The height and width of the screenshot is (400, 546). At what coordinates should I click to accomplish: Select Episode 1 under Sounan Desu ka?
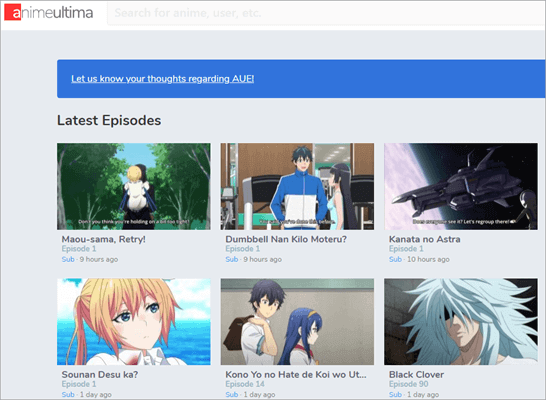click(x=79, y=384)
